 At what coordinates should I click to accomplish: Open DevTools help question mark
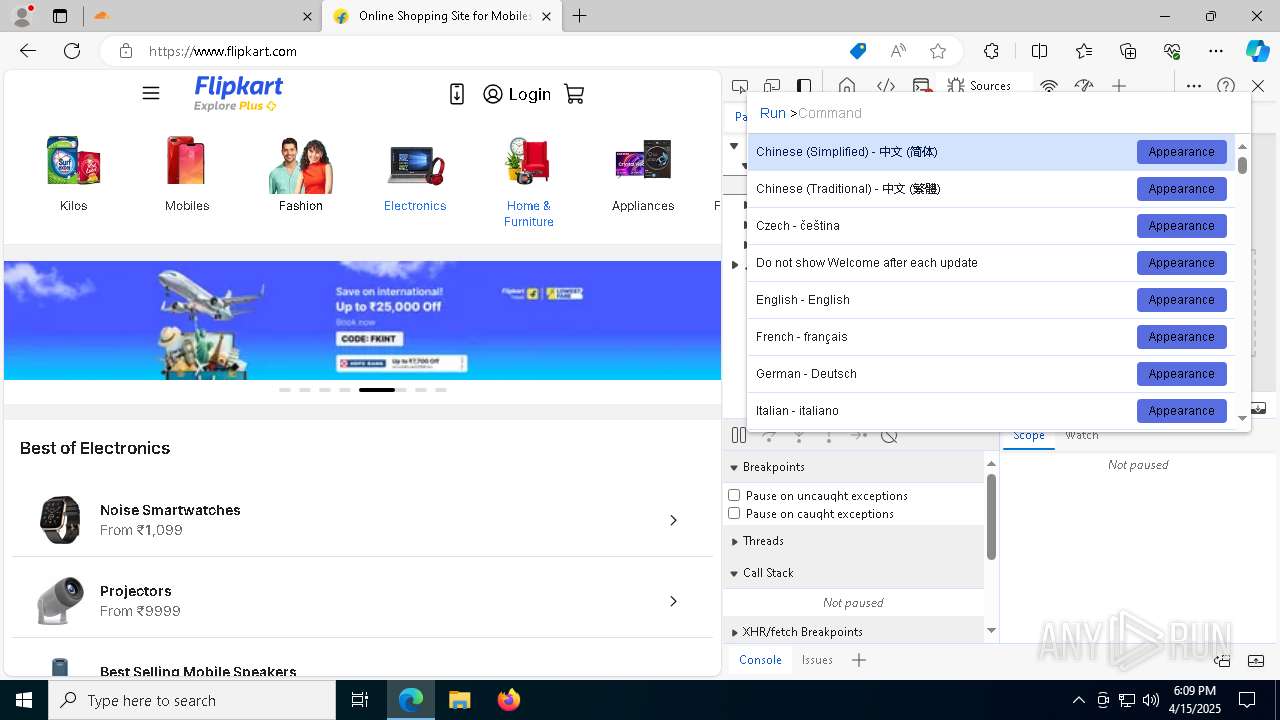pos(1226,86)
